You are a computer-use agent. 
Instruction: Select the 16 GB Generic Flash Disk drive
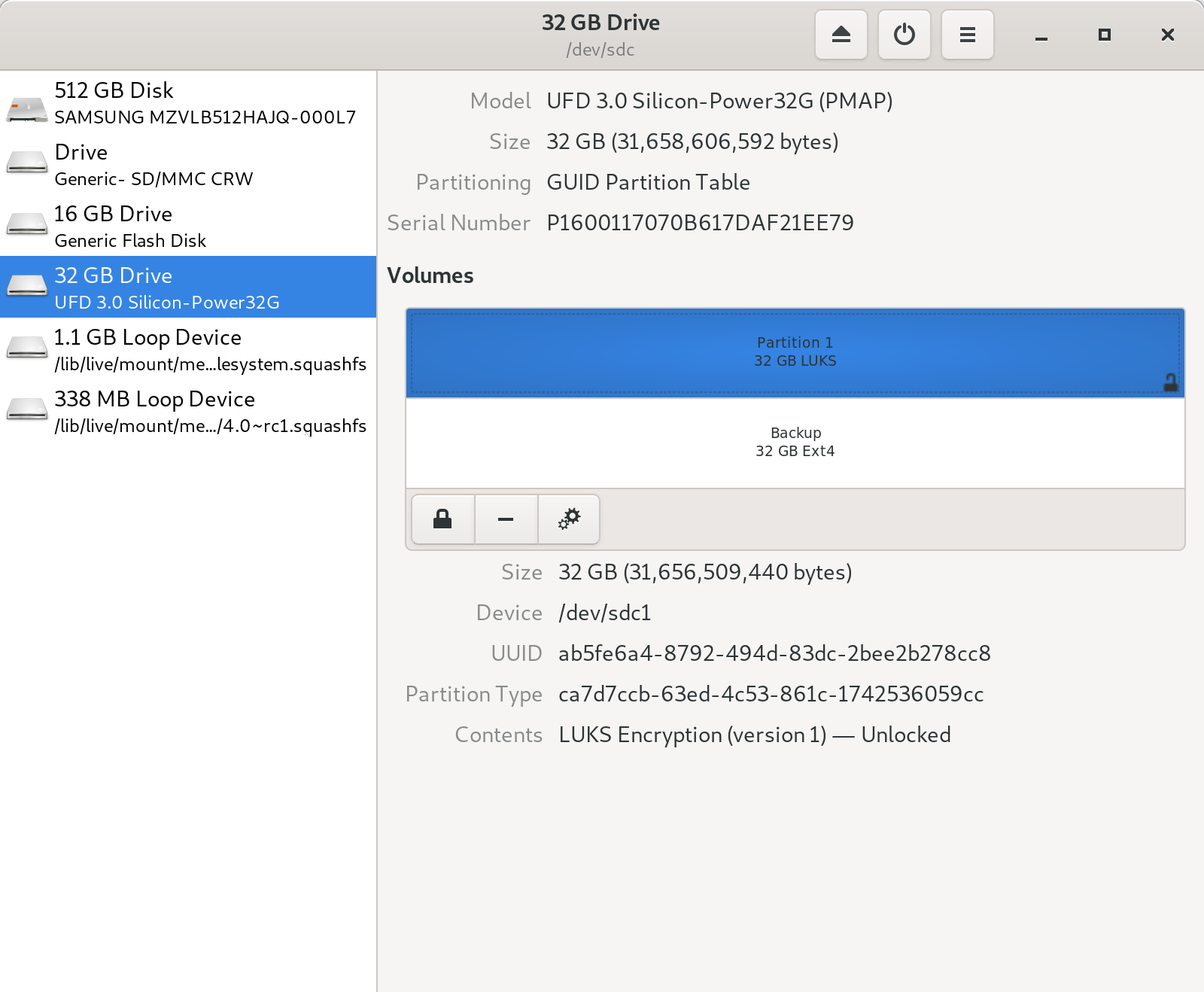(x=188, y=225)
